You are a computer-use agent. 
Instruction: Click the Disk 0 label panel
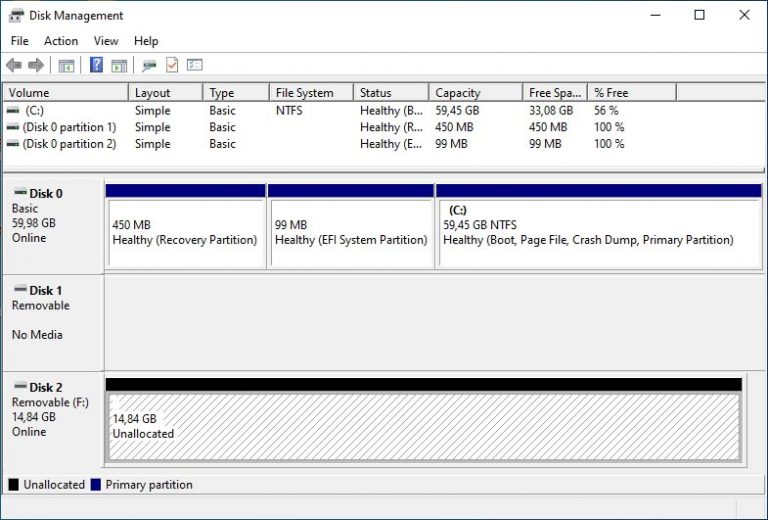click(53, 226)
